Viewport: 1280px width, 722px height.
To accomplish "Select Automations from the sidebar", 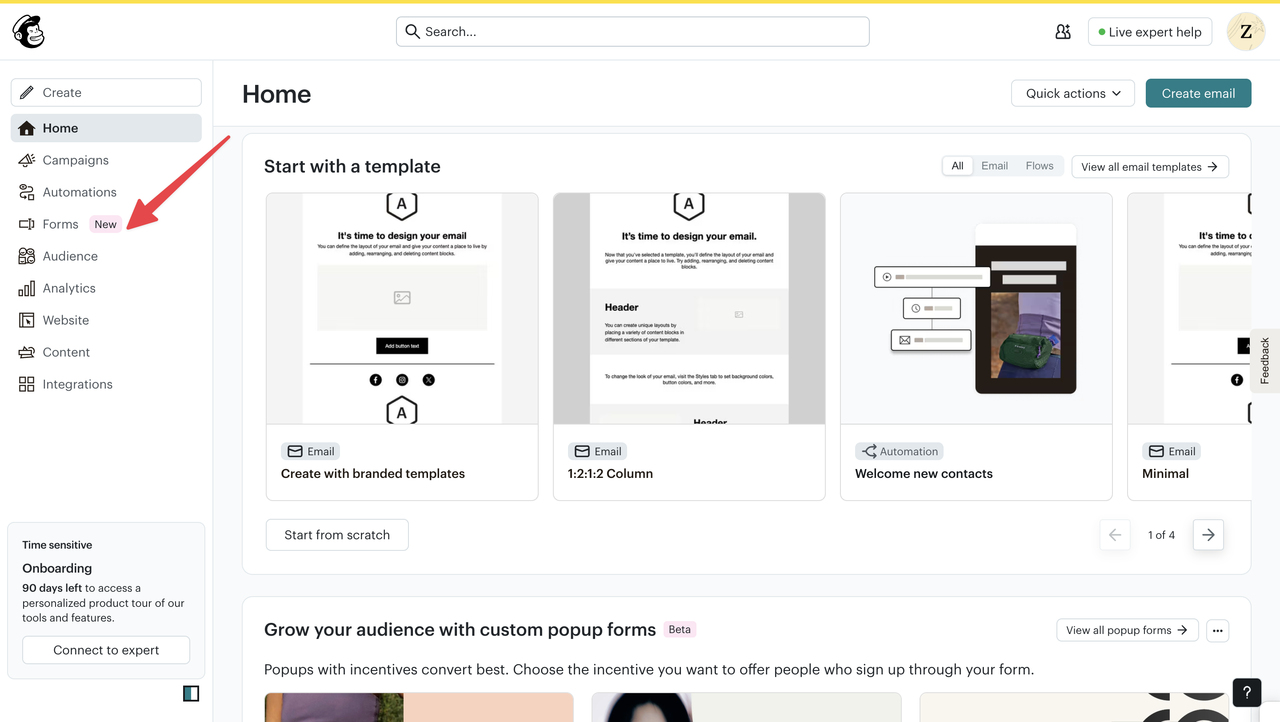I will (78, 192).
